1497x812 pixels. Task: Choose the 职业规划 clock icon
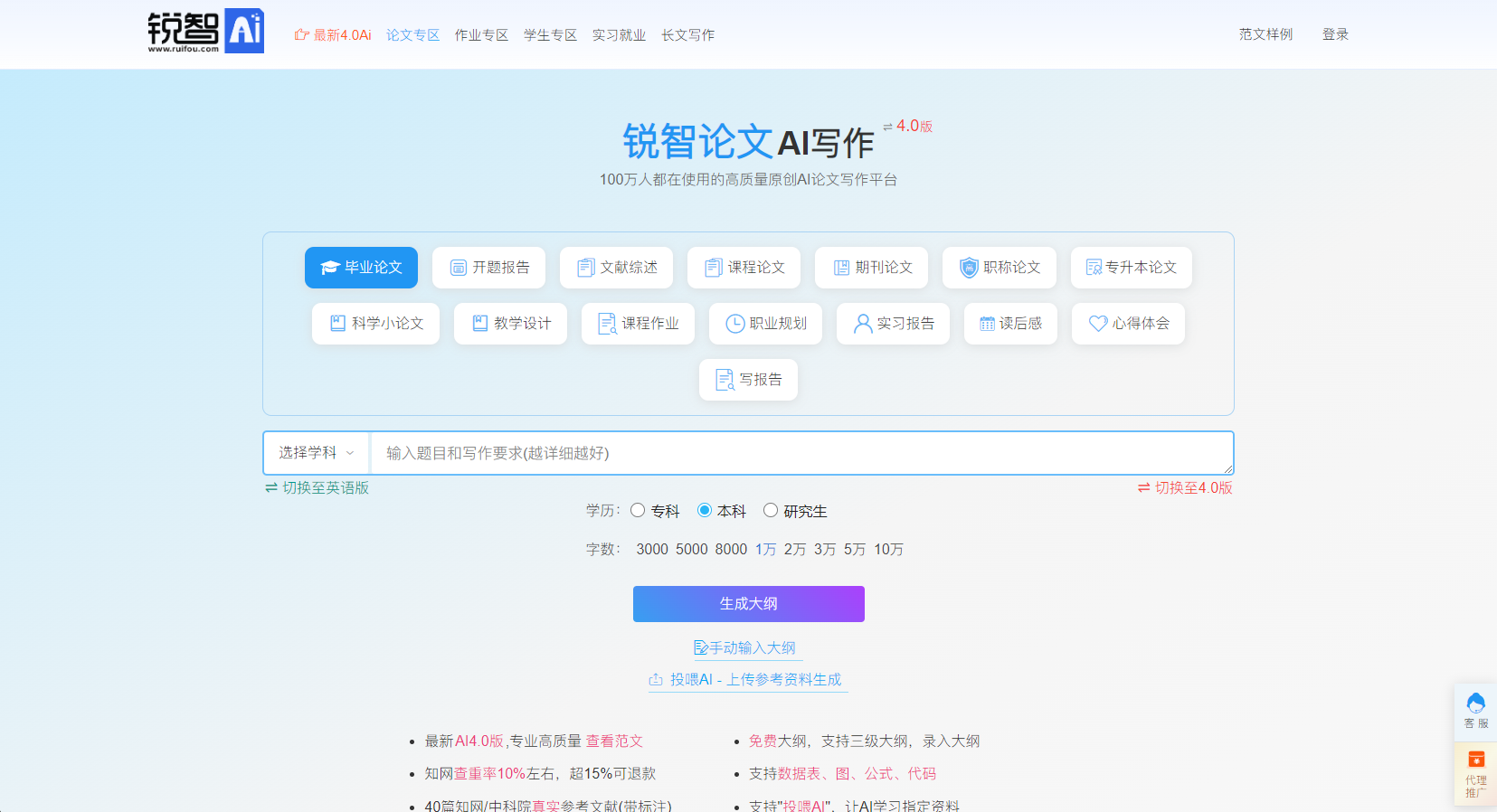pyautogui.click(x=734, y=324)
